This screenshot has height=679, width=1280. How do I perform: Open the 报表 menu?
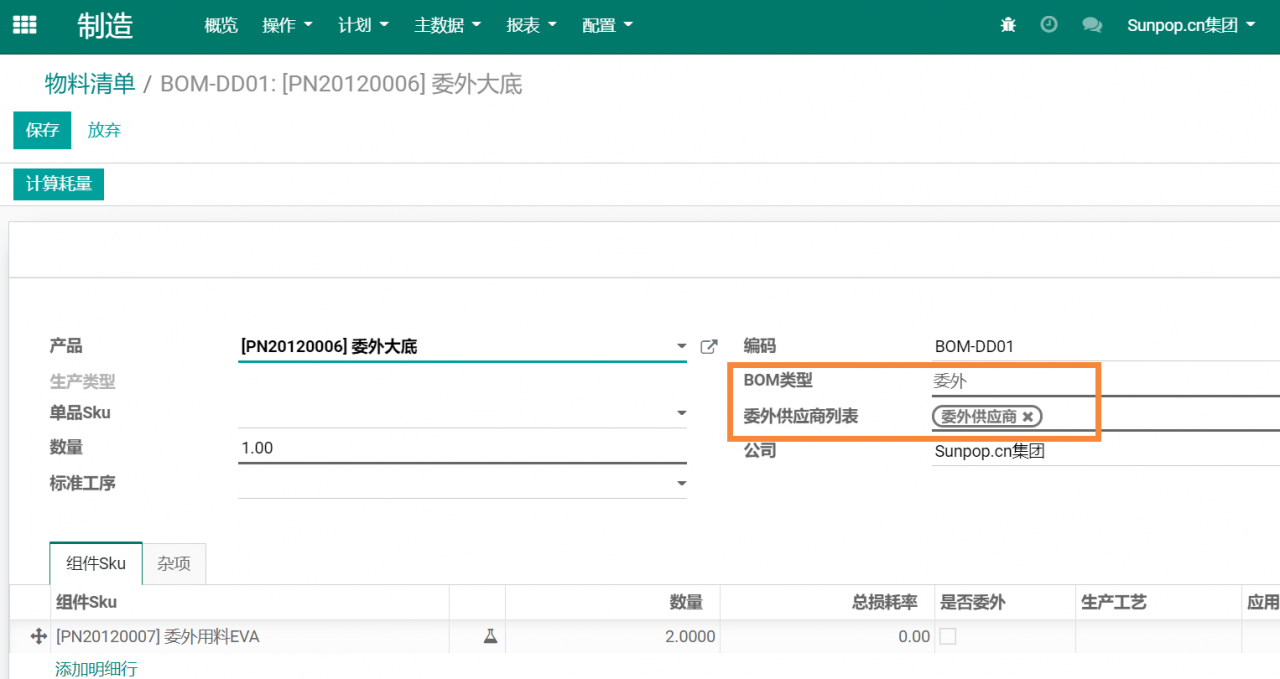532,26
